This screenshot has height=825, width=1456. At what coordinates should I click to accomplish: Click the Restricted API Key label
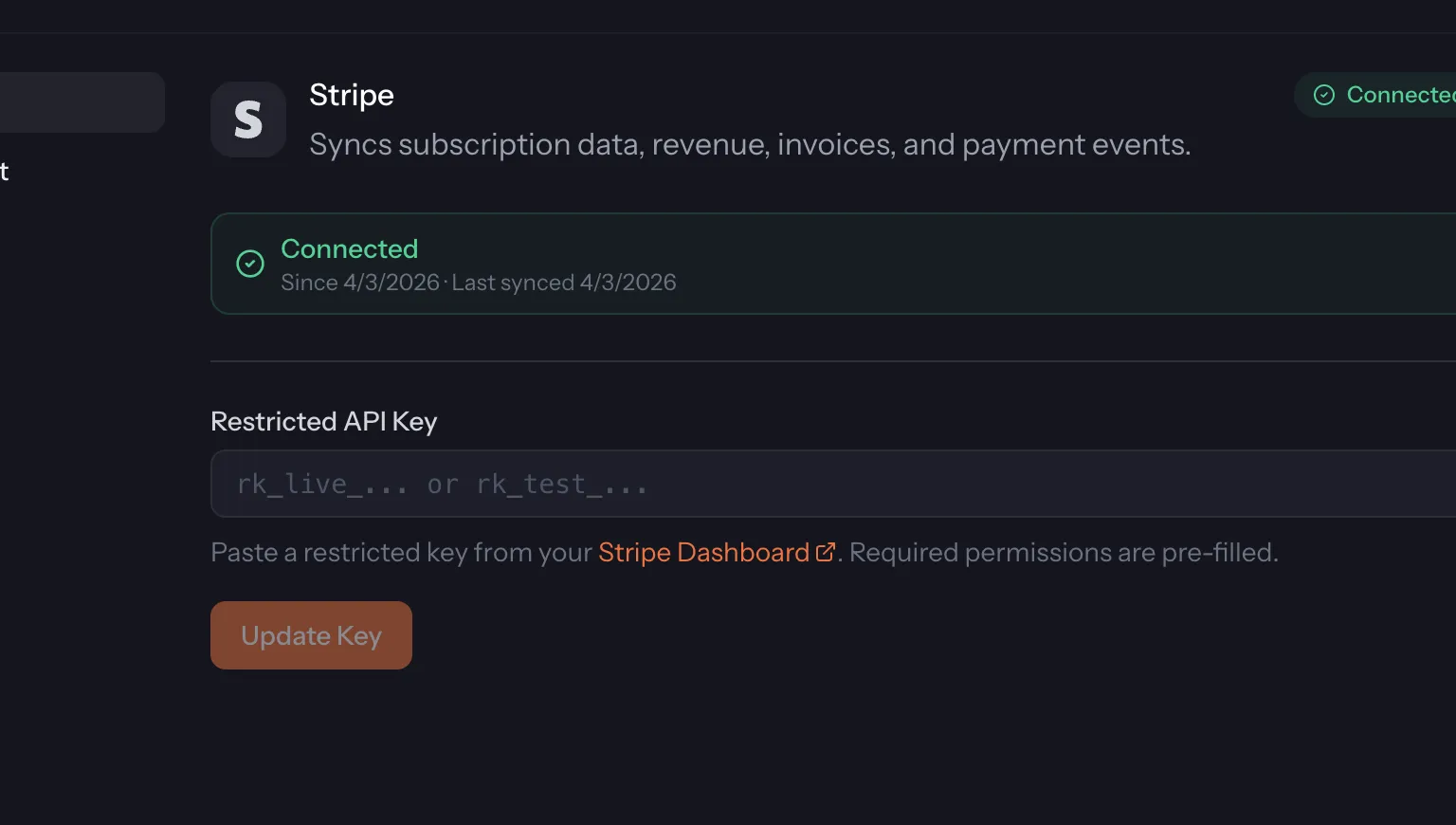tap(324, 421)
